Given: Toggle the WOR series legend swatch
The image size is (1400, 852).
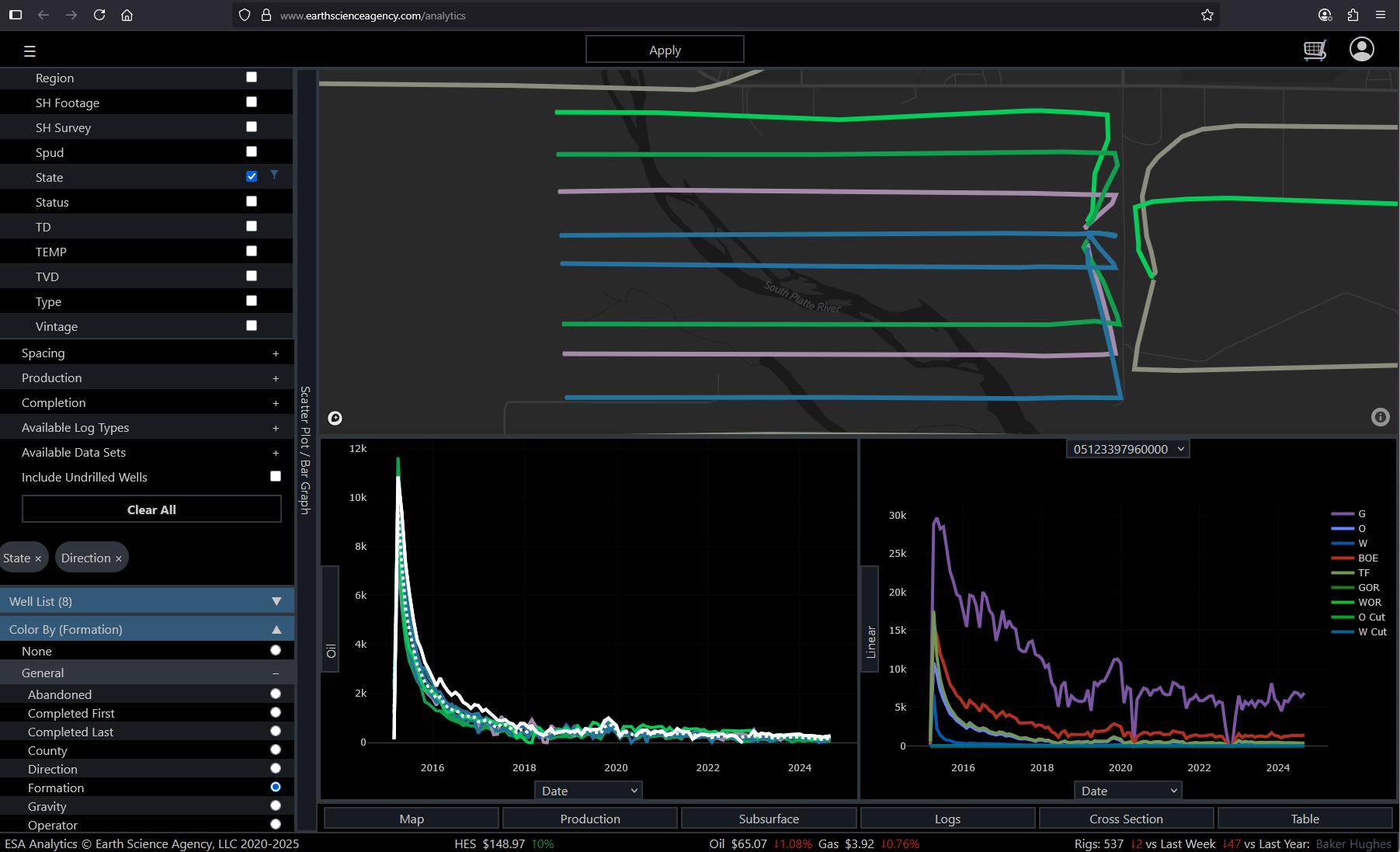Looking at the screenshot, I should click(1343, 603).
